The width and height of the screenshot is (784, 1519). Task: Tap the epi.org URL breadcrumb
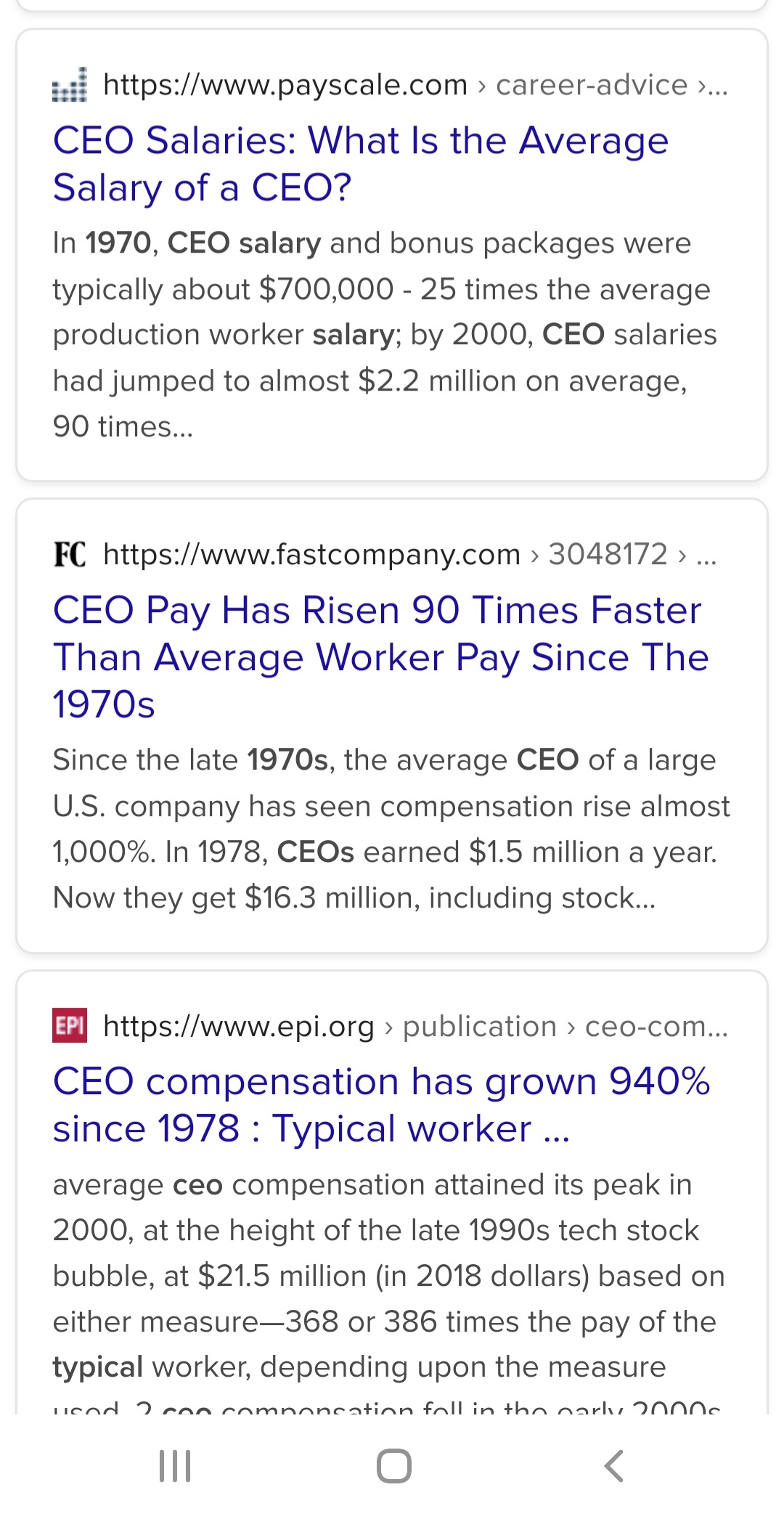(x=239, y=1026)
